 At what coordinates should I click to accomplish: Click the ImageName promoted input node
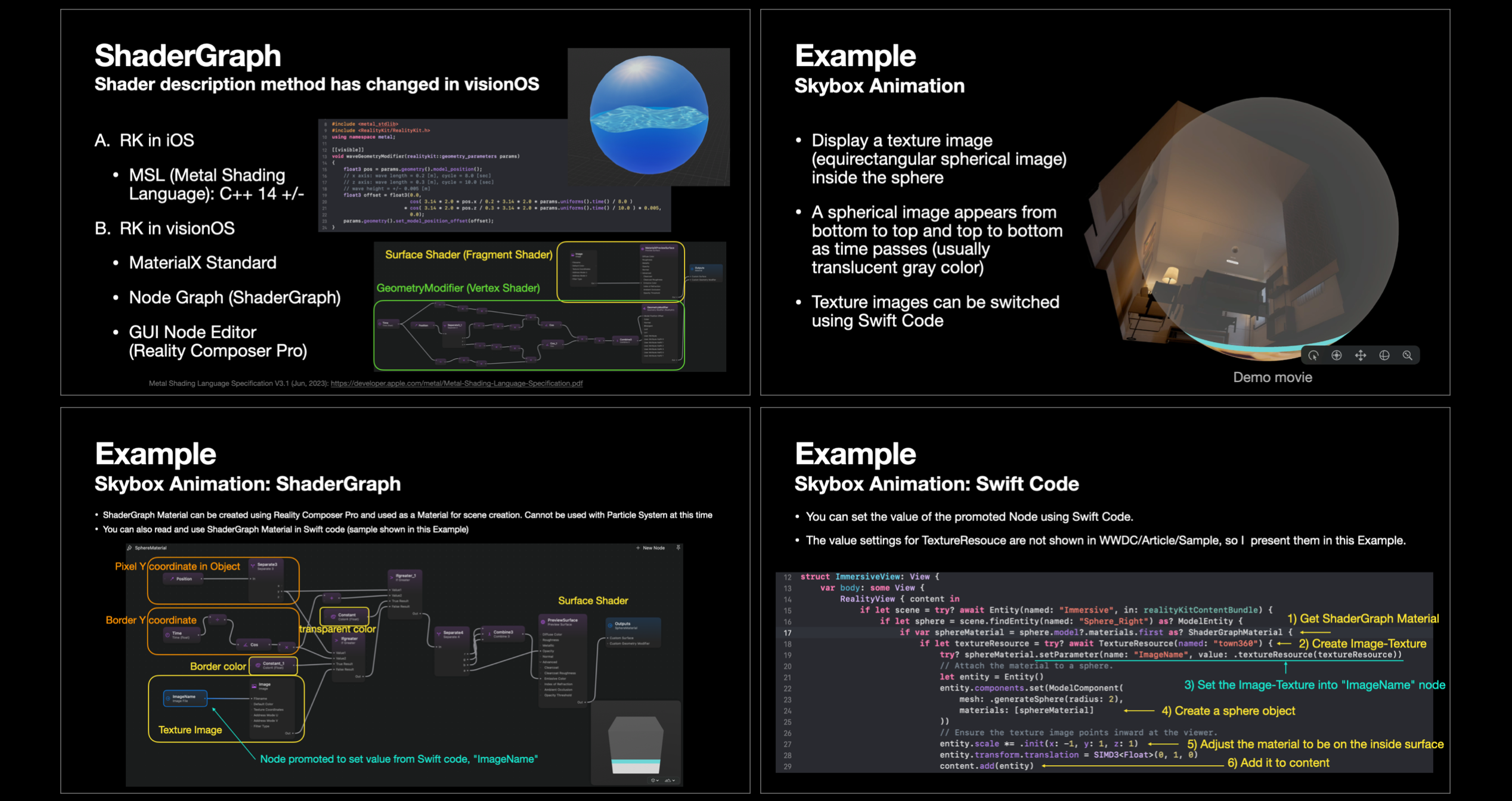[x=185, y=698]
